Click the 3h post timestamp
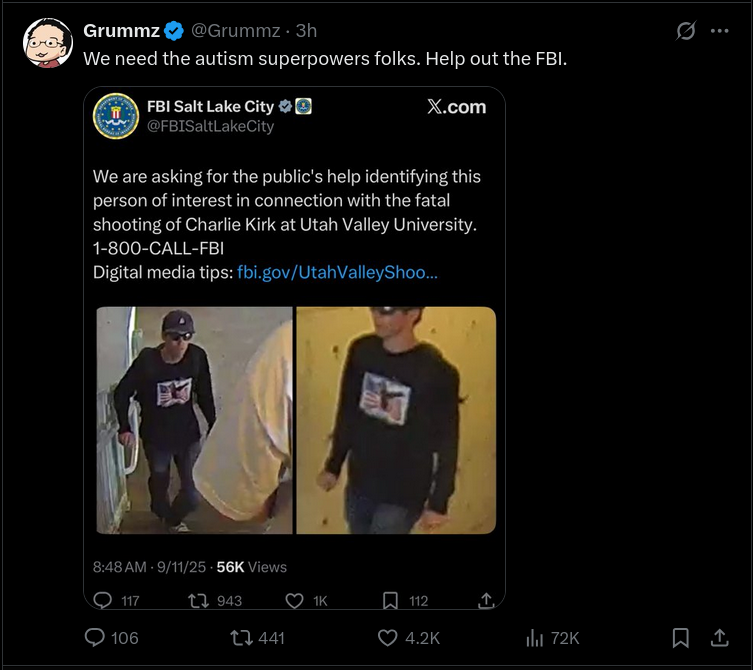The image size is (753, 670). pyautogui.click(x=306, y=31)
